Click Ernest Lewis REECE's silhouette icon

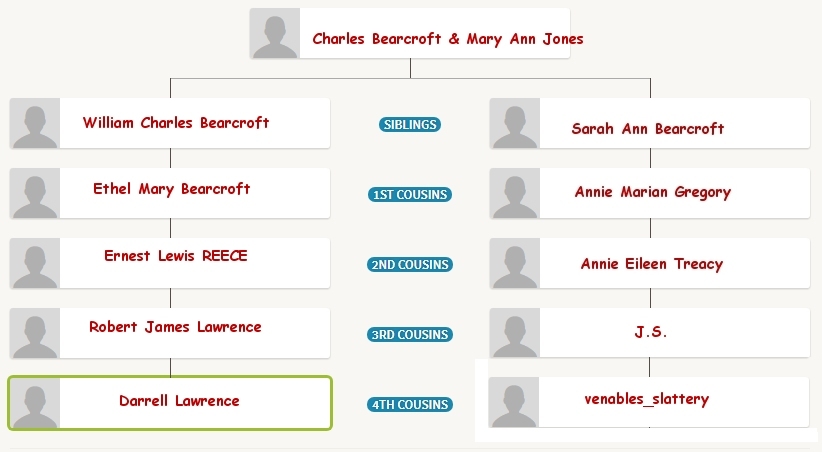click(35, 263)
